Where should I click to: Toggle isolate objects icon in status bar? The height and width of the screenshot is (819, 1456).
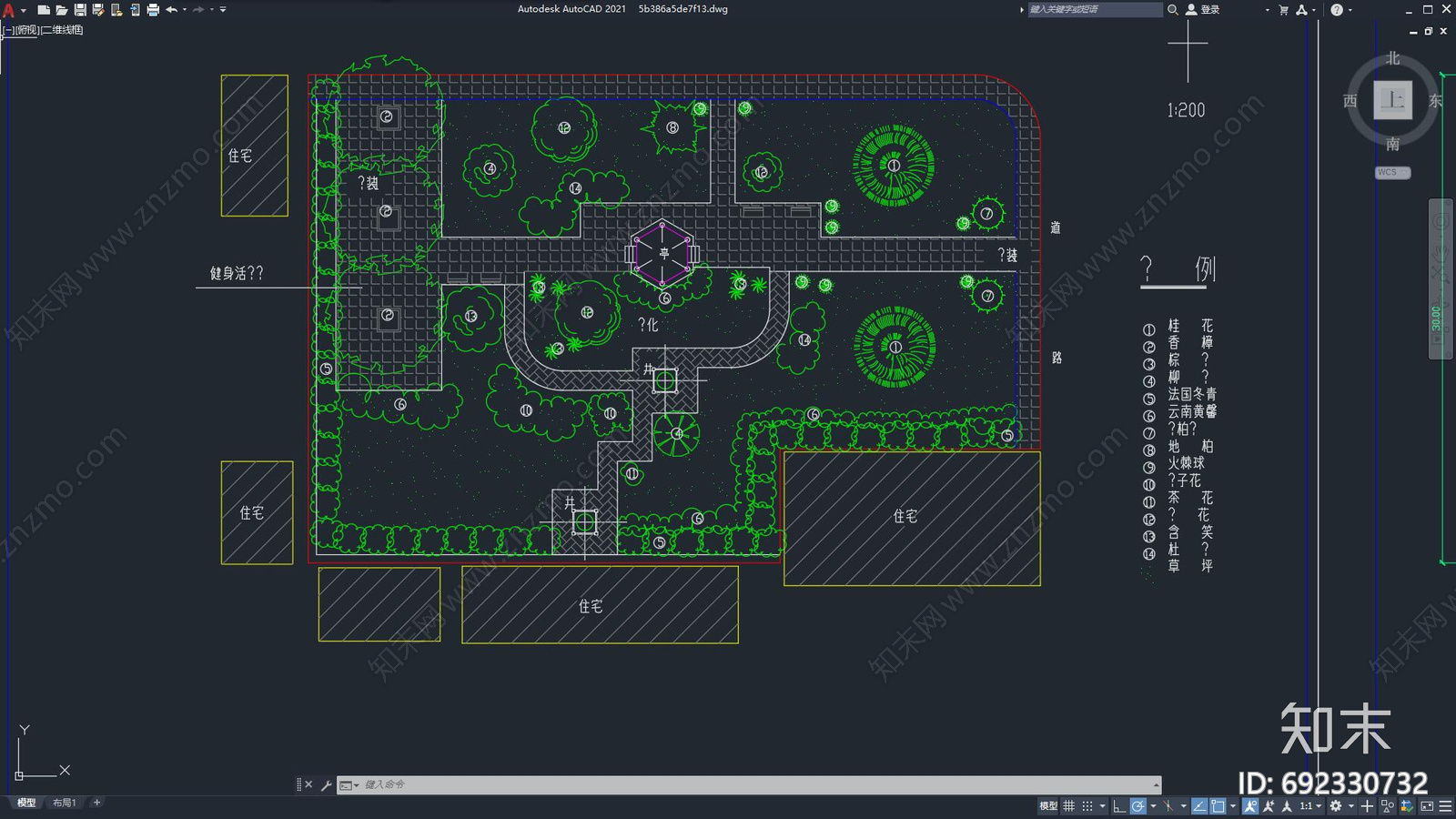click(1388, 805)
